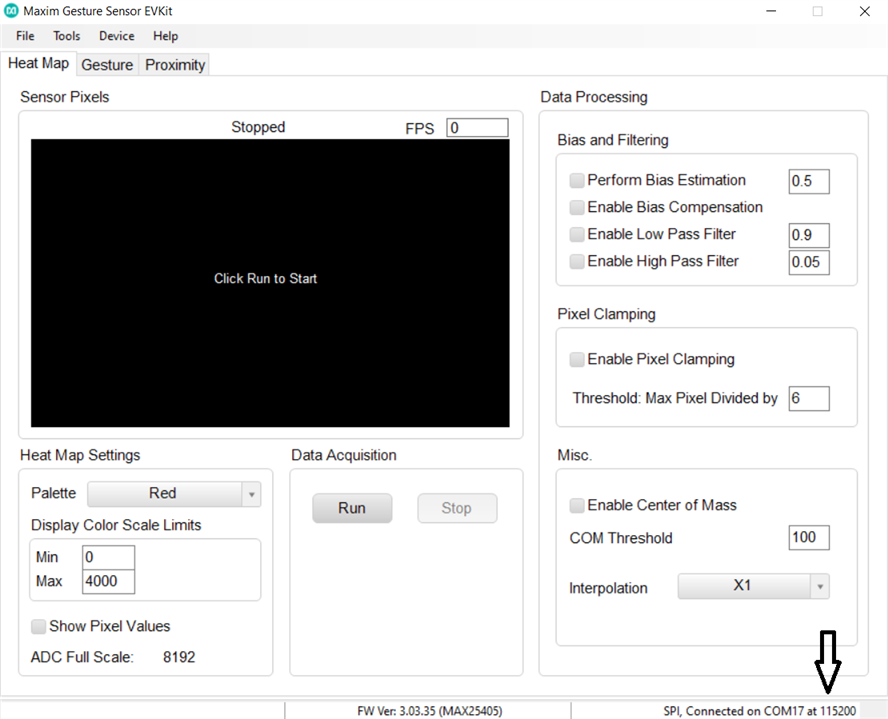This screenshot has width=888, height=719.
Task: Toggle Enable Pixel Clamping checkbox
Action: pyautogui.click(x=577, y=360)
